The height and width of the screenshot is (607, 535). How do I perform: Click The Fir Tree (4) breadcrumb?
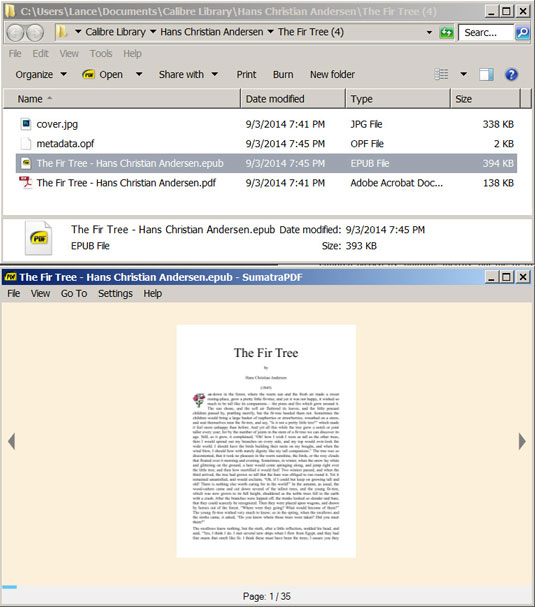311,32
